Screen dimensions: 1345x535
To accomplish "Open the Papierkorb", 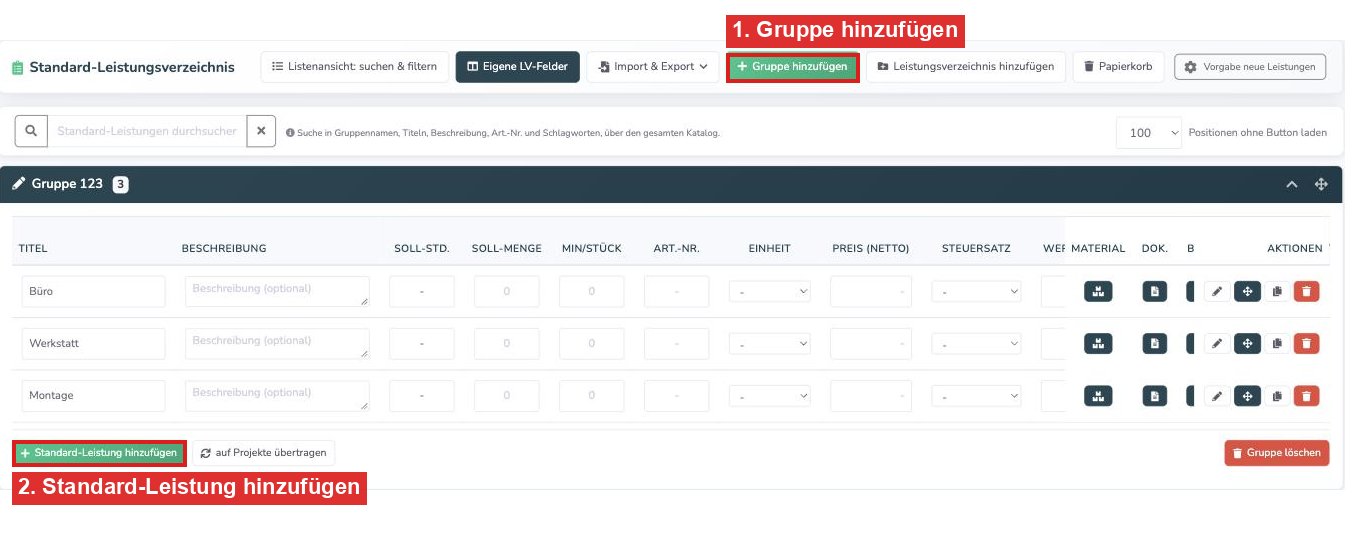I will (1118, 67).
